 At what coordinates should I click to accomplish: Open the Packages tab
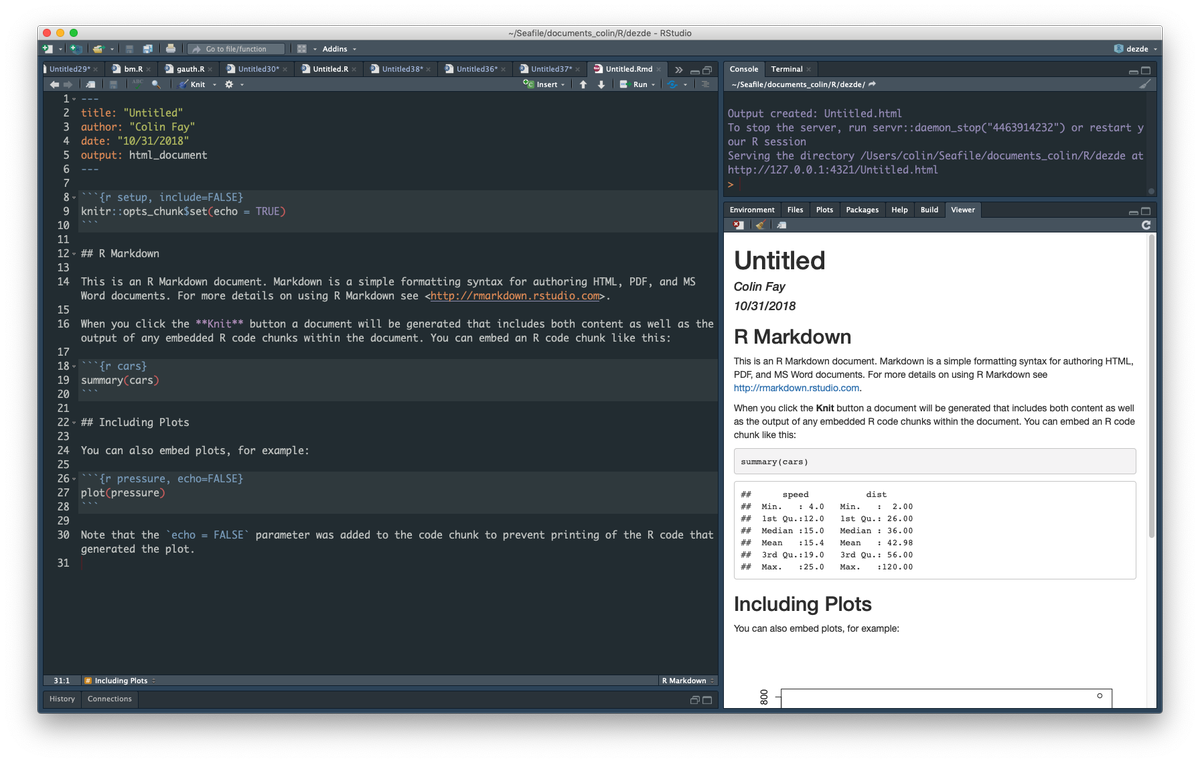[862, 210]
